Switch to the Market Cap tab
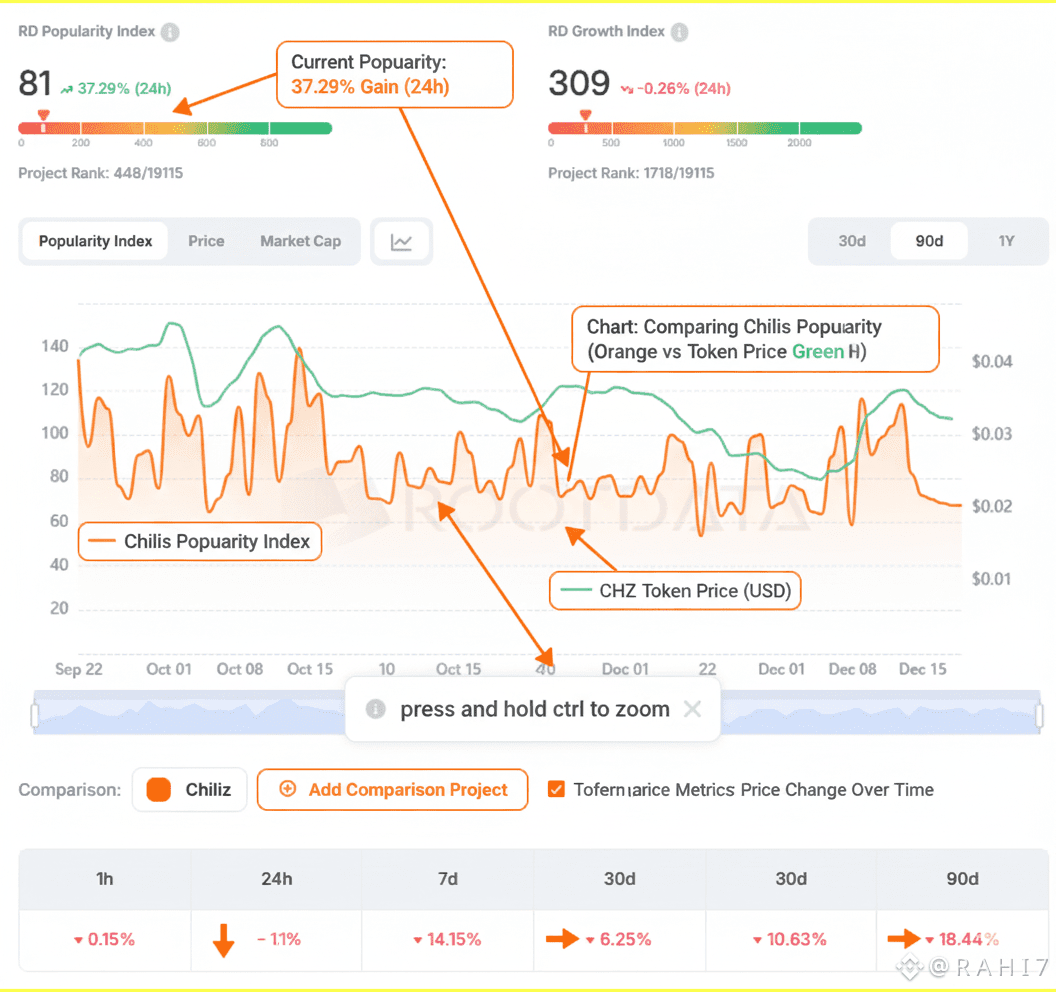1056x992 pixels. pos(300,241)
